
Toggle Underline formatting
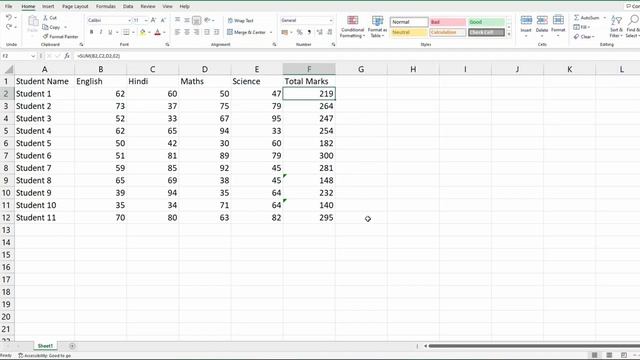(110, 32)
